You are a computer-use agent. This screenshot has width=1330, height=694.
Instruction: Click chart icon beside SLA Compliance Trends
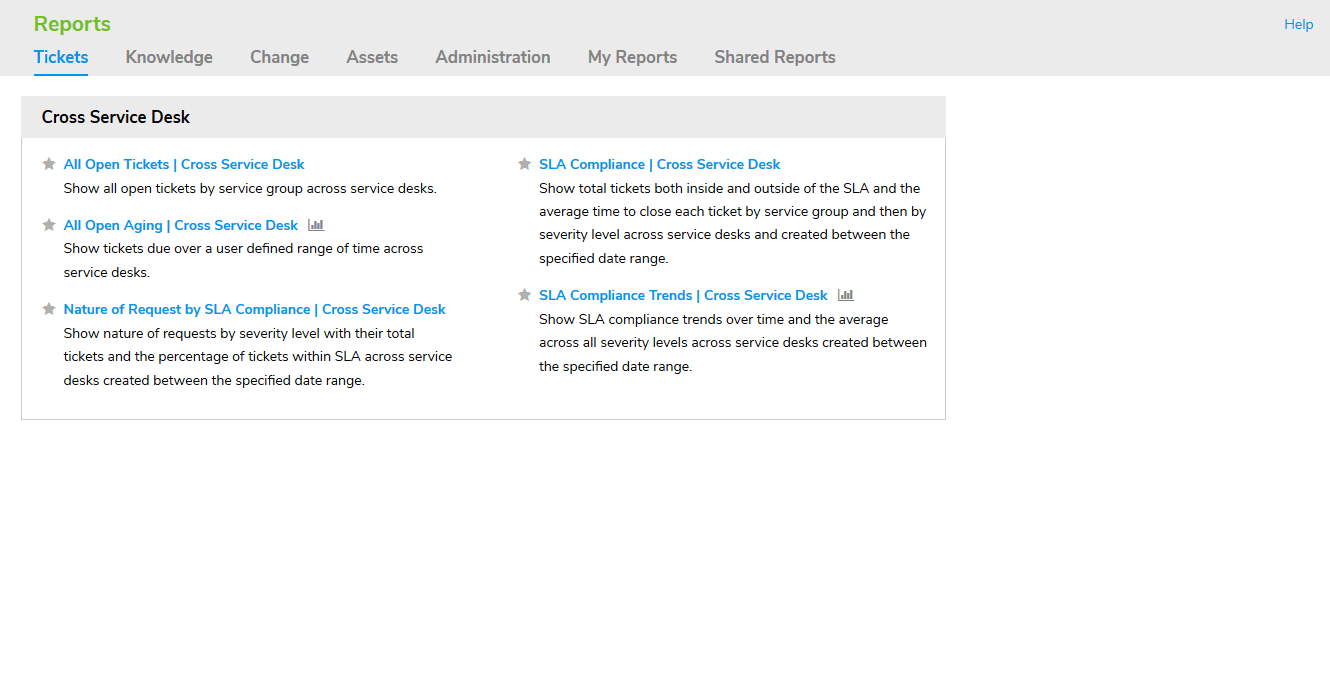[846, 295]
